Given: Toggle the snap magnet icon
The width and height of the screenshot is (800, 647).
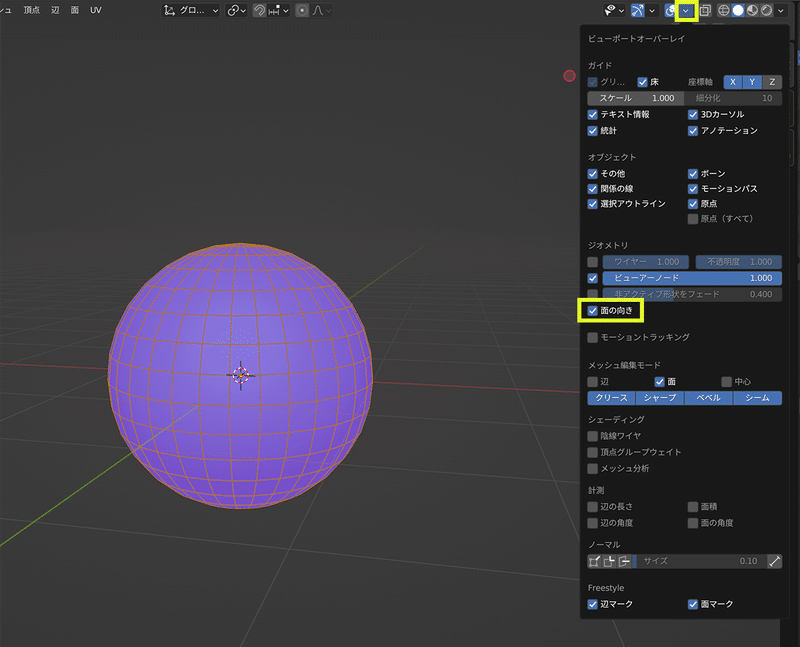Looking at the screenshot, I should coord(259,10).
